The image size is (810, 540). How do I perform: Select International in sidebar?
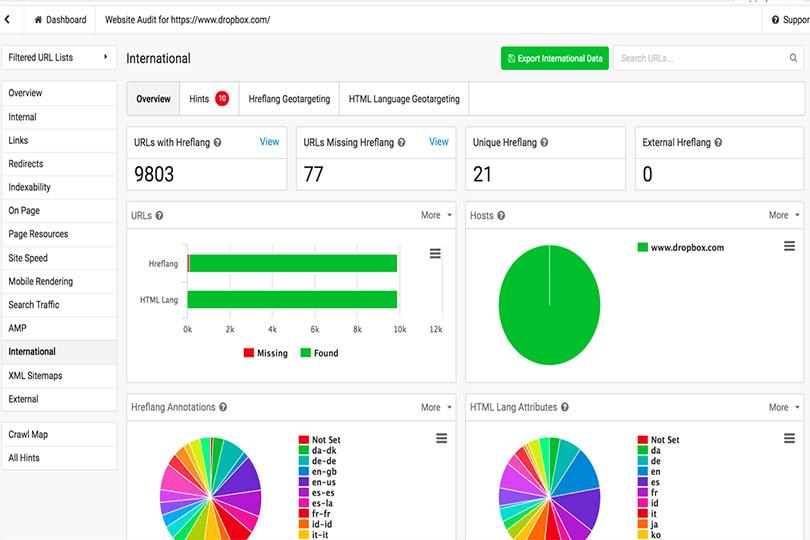point(59,351)
